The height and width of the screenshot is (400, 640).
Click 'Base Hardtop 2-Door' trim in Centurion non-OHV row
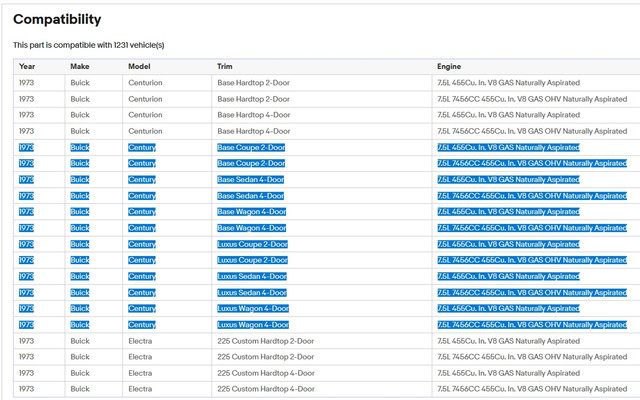[253, 82]
